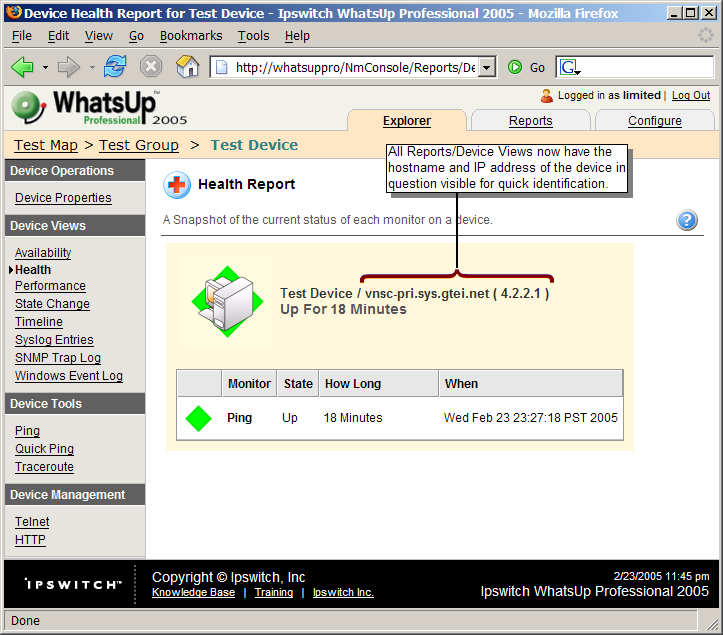
Task: Click the green Back arrow button
Action: [x=22, y=67]
